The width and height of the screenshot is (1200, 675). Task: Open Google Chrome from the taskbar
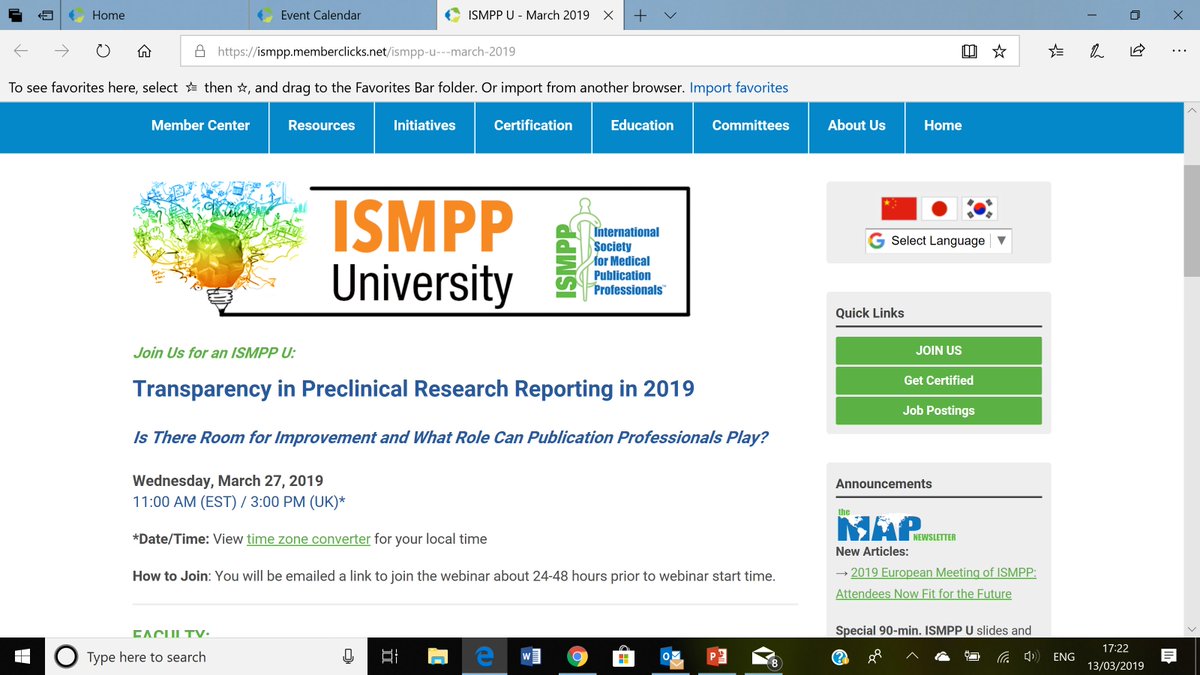[577, 657]
